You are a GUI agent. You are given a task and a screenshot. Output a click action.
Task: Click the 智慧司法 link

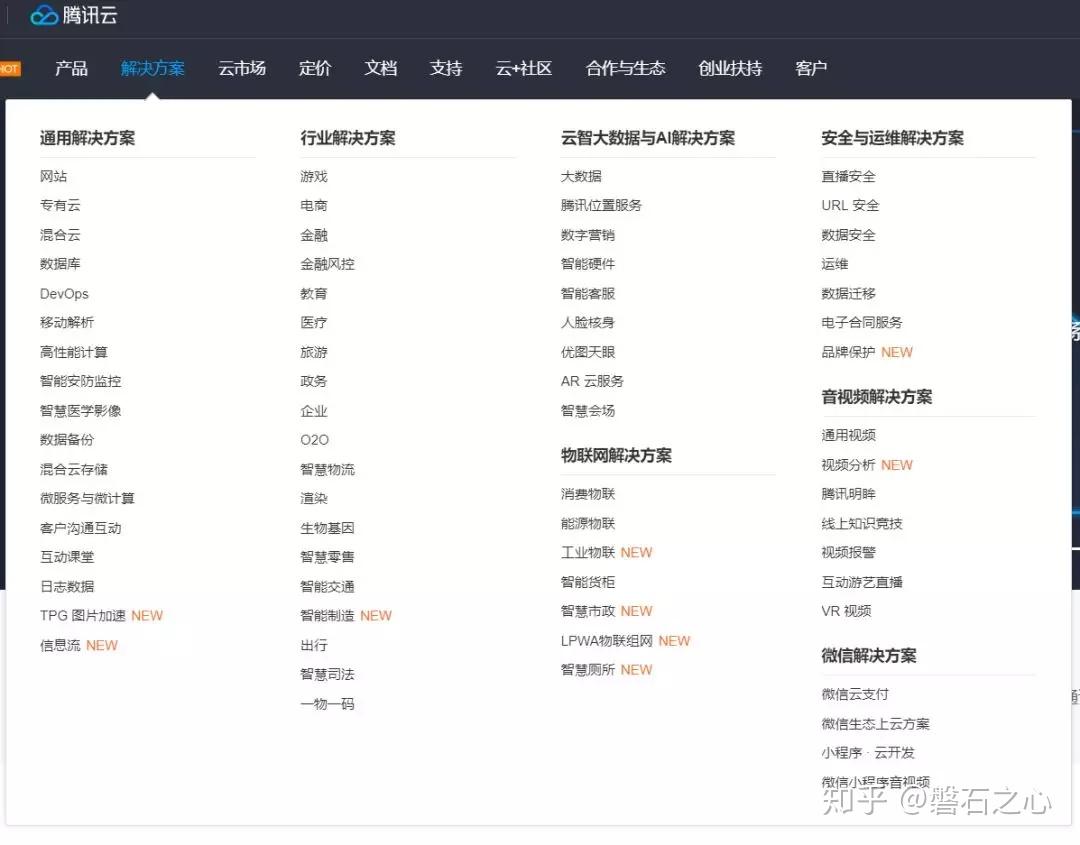click(x=327, y=674)
